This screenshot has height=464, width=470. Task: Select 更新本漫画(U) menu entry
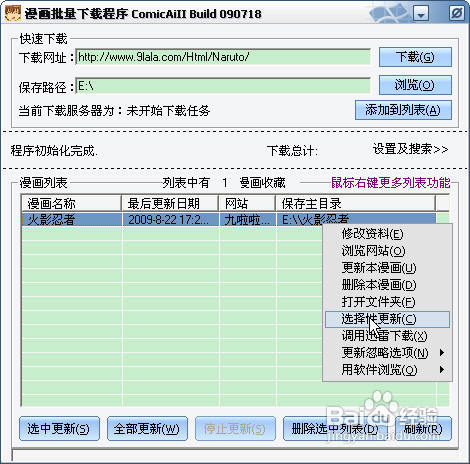point(387,268)
